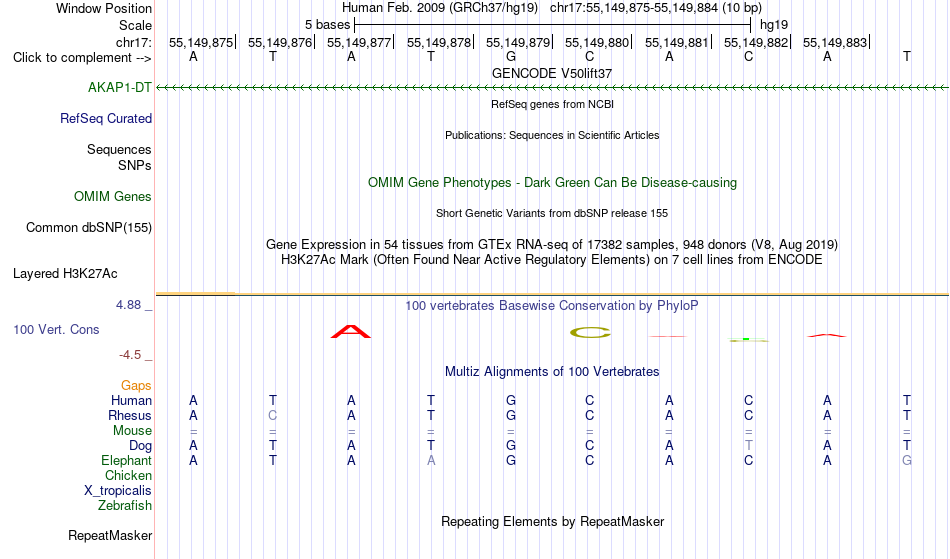Click the G base in the Human row
Viewport: 950px width, 559px height.
(511, 400)
